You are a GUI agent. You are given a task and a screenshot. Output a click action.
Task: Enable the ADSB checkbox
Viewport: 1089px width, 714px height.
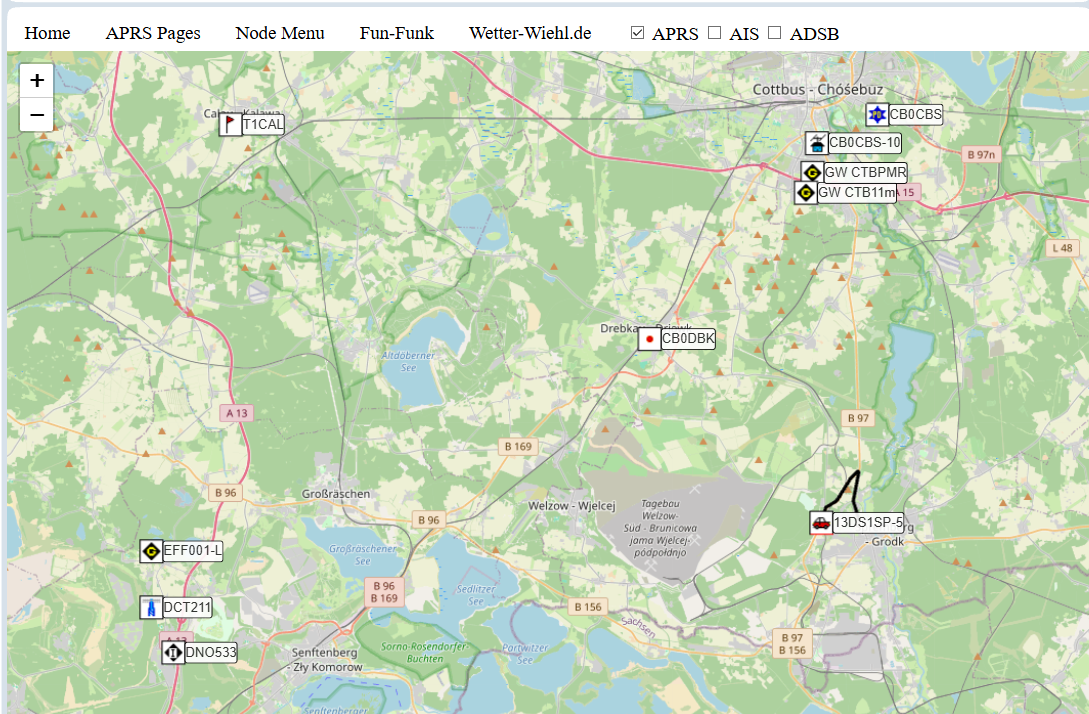(x=775, y=33)
